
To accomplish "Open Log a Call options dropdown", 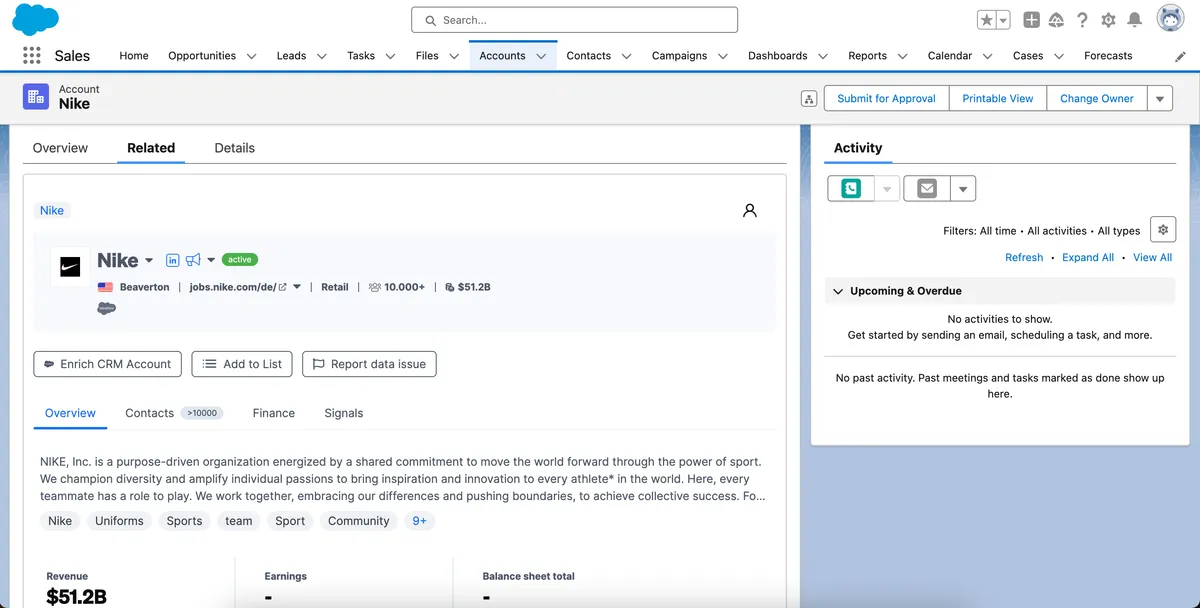I will [887, 188].
